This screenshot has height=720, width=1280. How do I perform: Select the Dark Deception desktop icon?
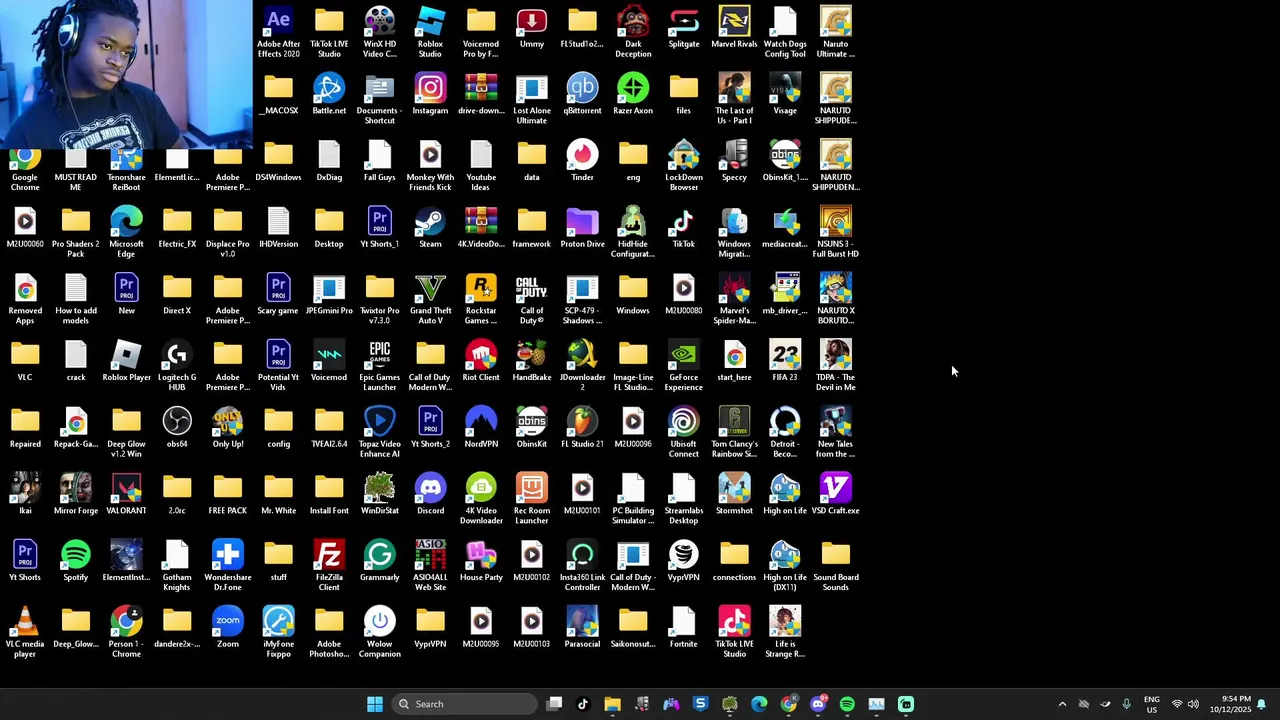coord(633,31)
